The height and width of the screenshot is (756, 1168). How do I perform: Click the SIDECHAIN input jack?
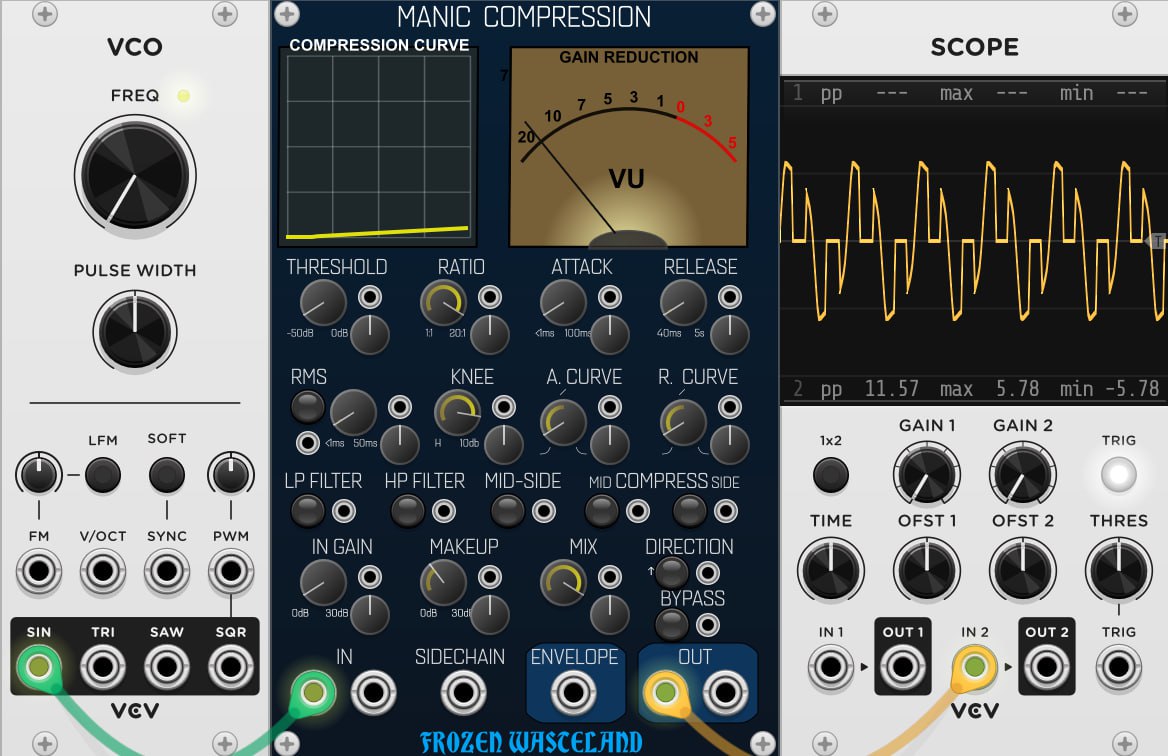pyautogui.click(x=463, y=693)
